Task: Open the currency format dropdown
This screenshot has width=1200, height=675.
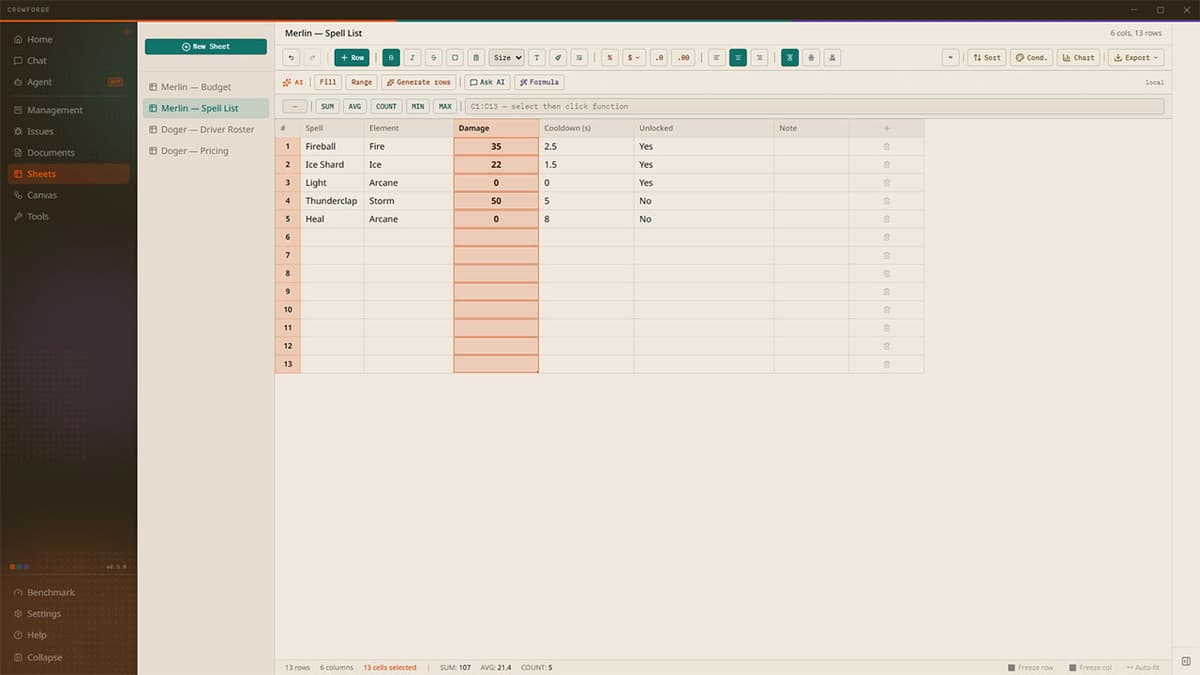Action: pyautogui.click(x=634, y=58)
